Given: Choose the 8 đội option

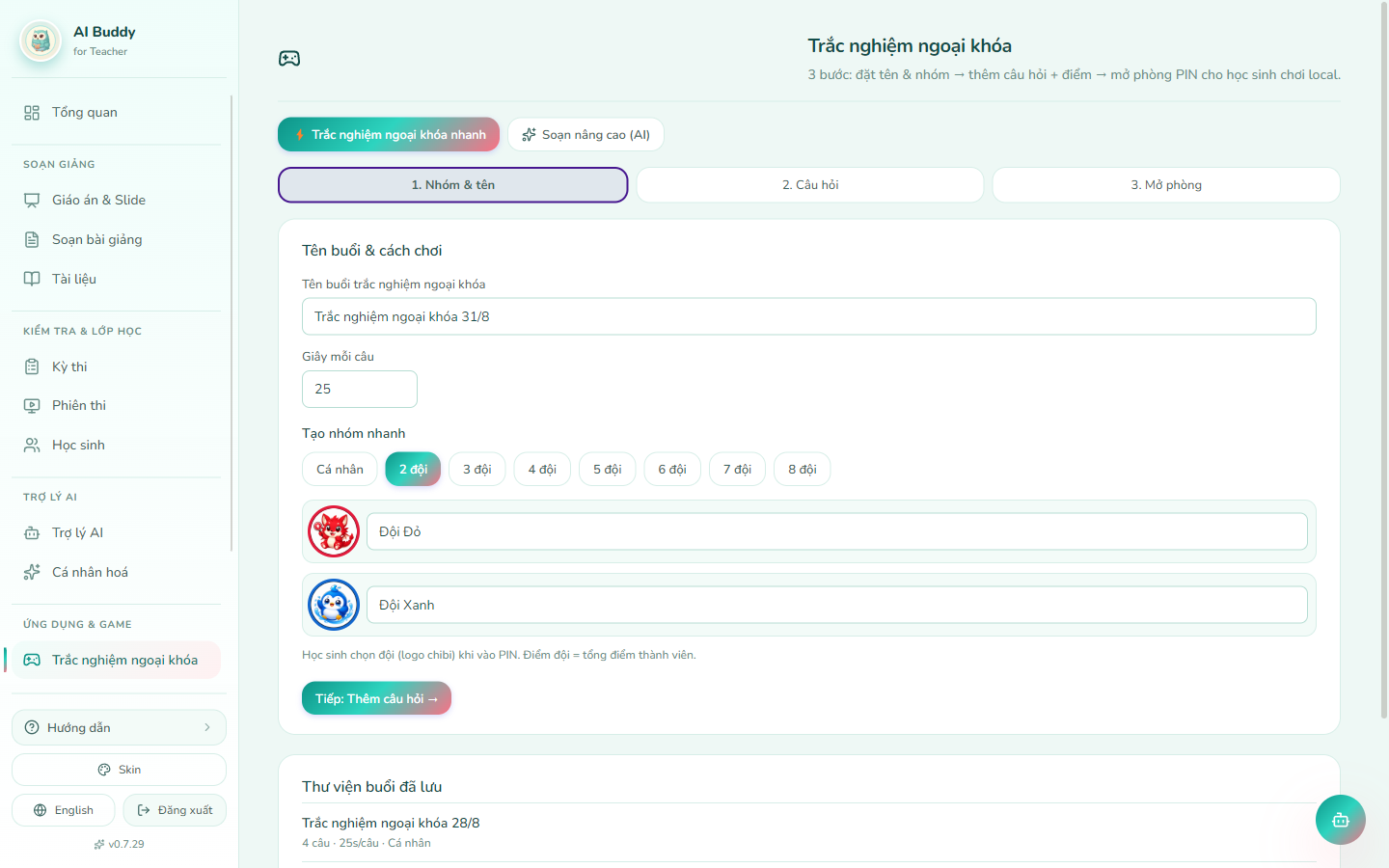Looking at the screenshot, I should [803, 470].
